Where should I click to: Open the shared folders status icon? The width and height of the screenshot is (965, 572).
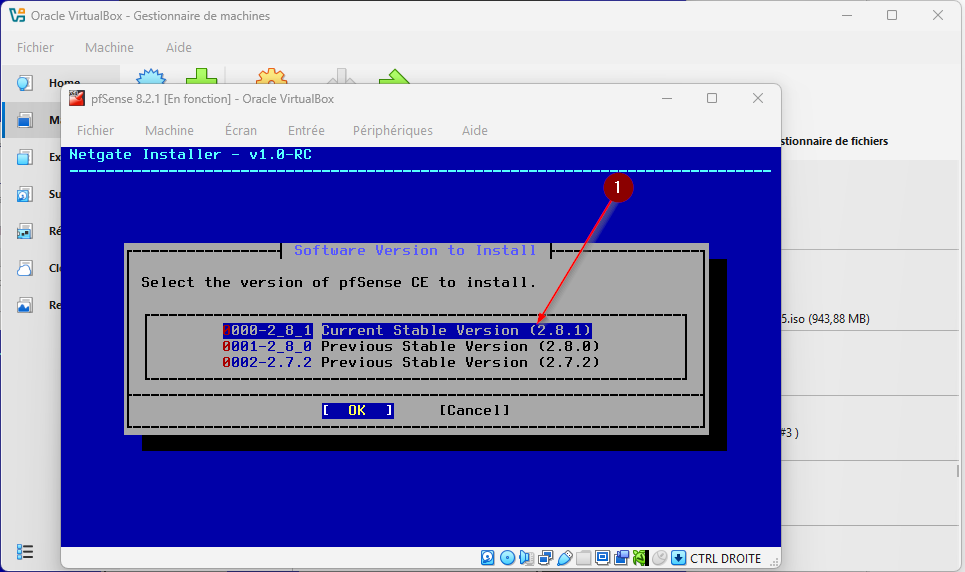click(583, 558)
